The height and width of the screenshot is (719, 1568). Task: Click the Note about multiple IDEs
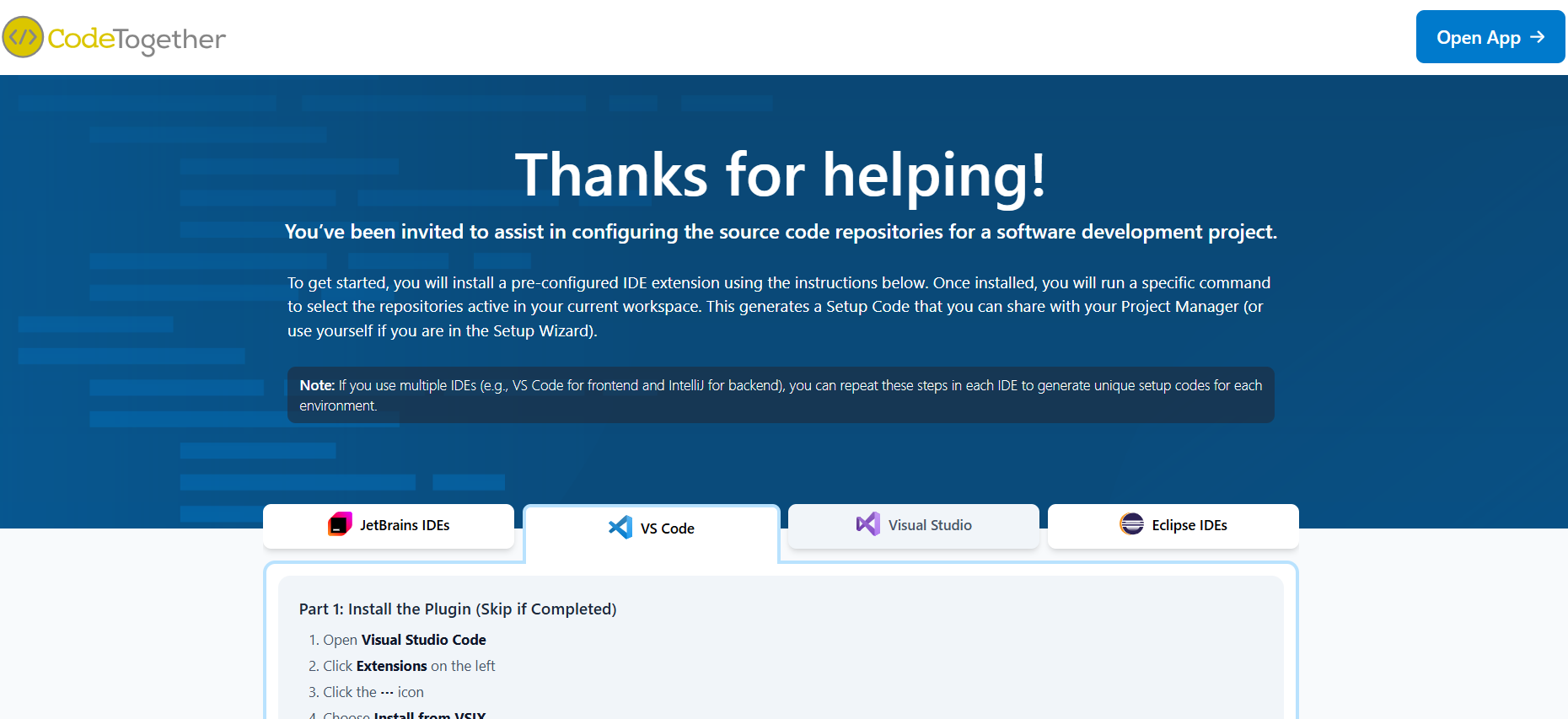pos(781,395)
